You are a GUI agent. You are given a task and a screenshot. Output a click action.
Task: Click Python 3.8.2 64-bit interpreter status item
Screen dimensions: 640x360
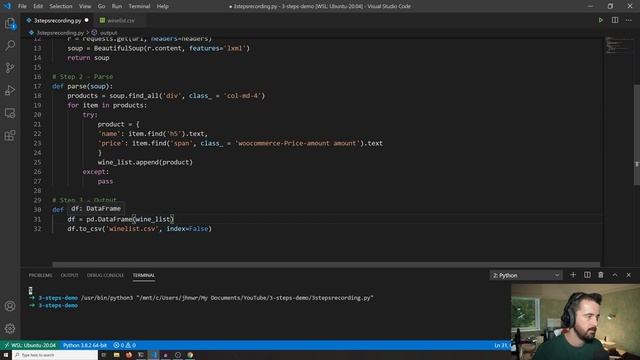85,345
